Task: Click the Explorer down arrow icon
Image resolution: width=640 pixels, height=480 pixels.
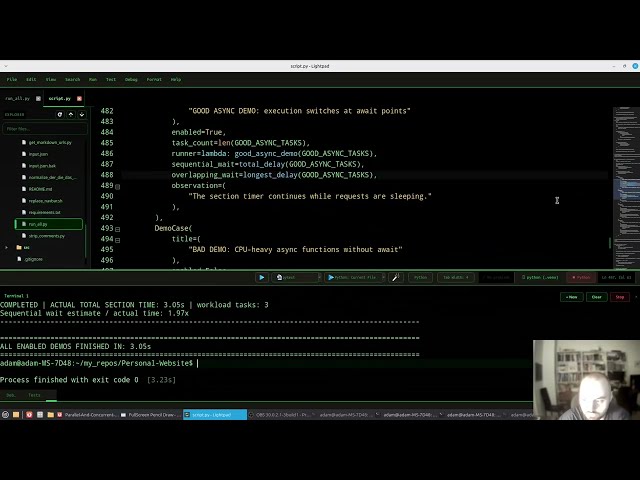Action: tap(82, 115)
